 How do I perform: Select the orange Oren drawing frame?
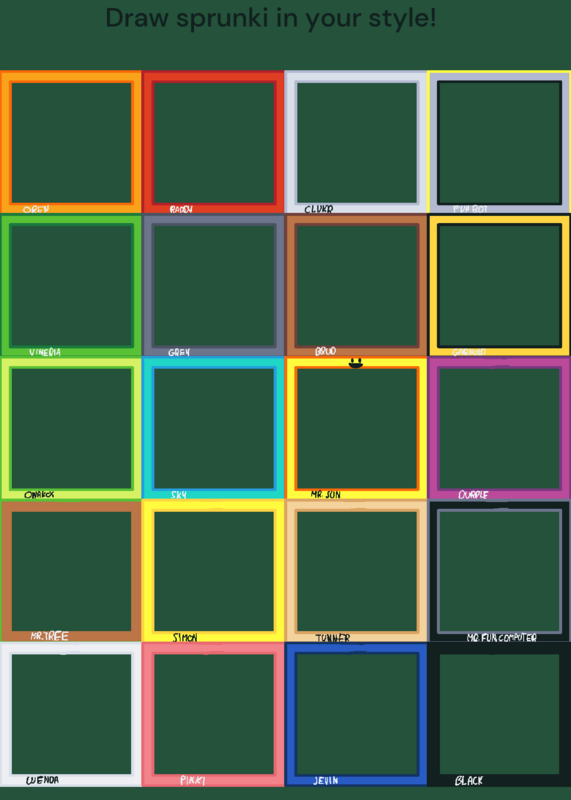(71, 142)
